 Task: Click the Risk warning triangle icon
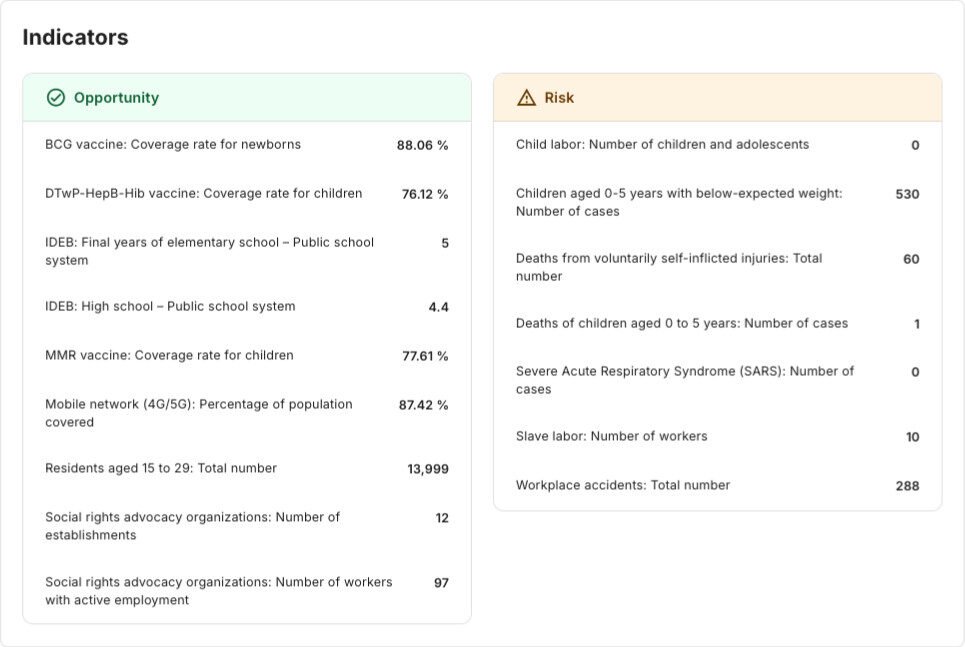(x=526, y=98)
